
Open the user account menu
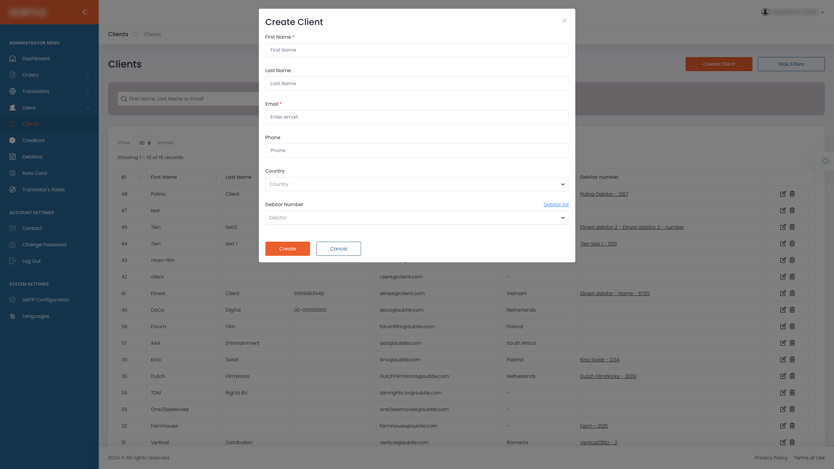pyautogui.click(x=793, y=12)
